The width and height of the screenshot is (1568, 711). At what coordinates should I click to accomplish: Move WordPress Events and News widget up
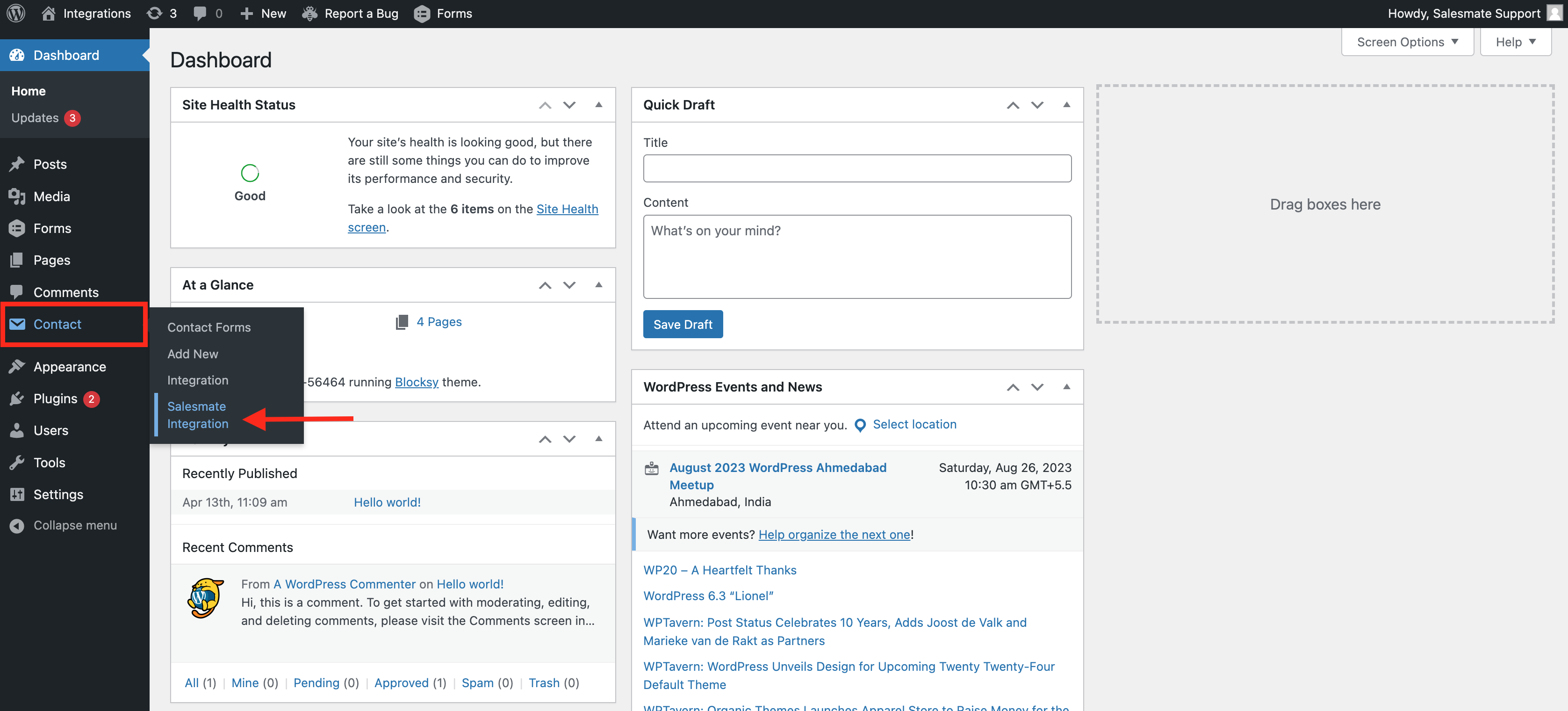tap(1013, 387)
